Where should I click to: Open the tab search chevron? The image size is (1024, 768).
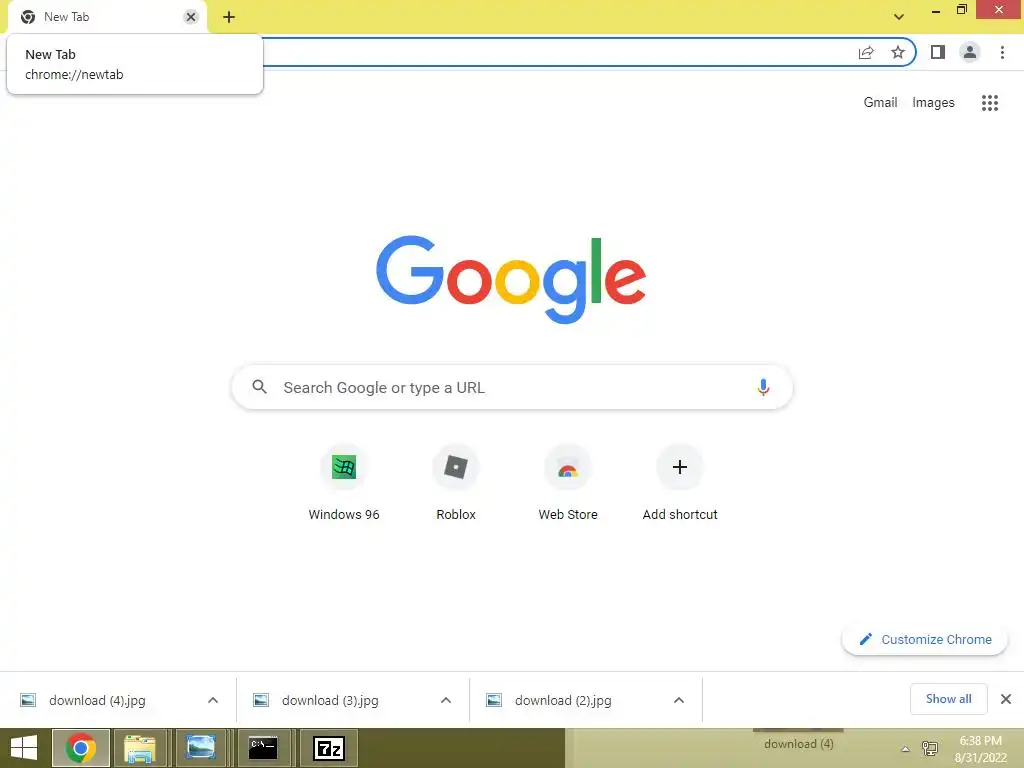coord(899,17)
